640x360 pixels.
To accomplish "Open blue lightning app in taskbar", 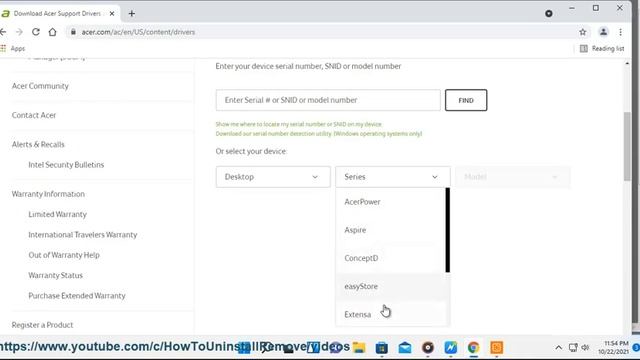I will [x=451, y=347].
